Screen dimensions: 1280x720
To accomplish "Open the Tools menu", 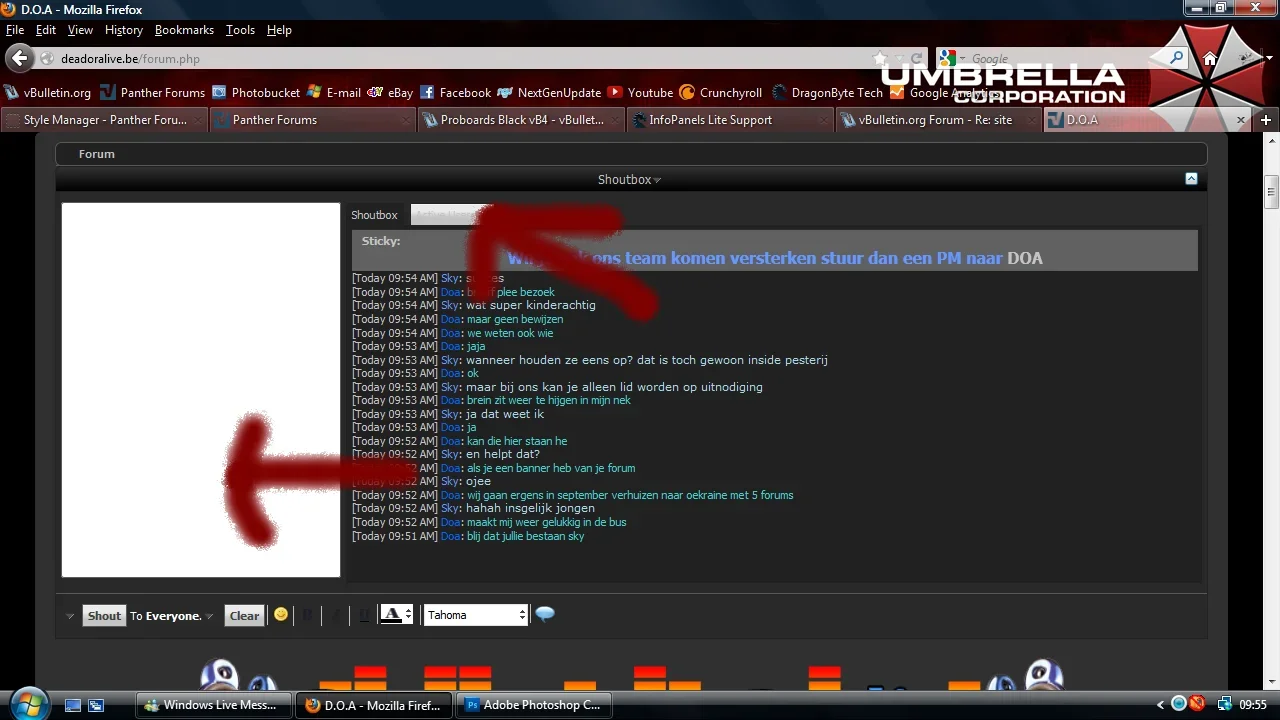I will coord(240,30).
